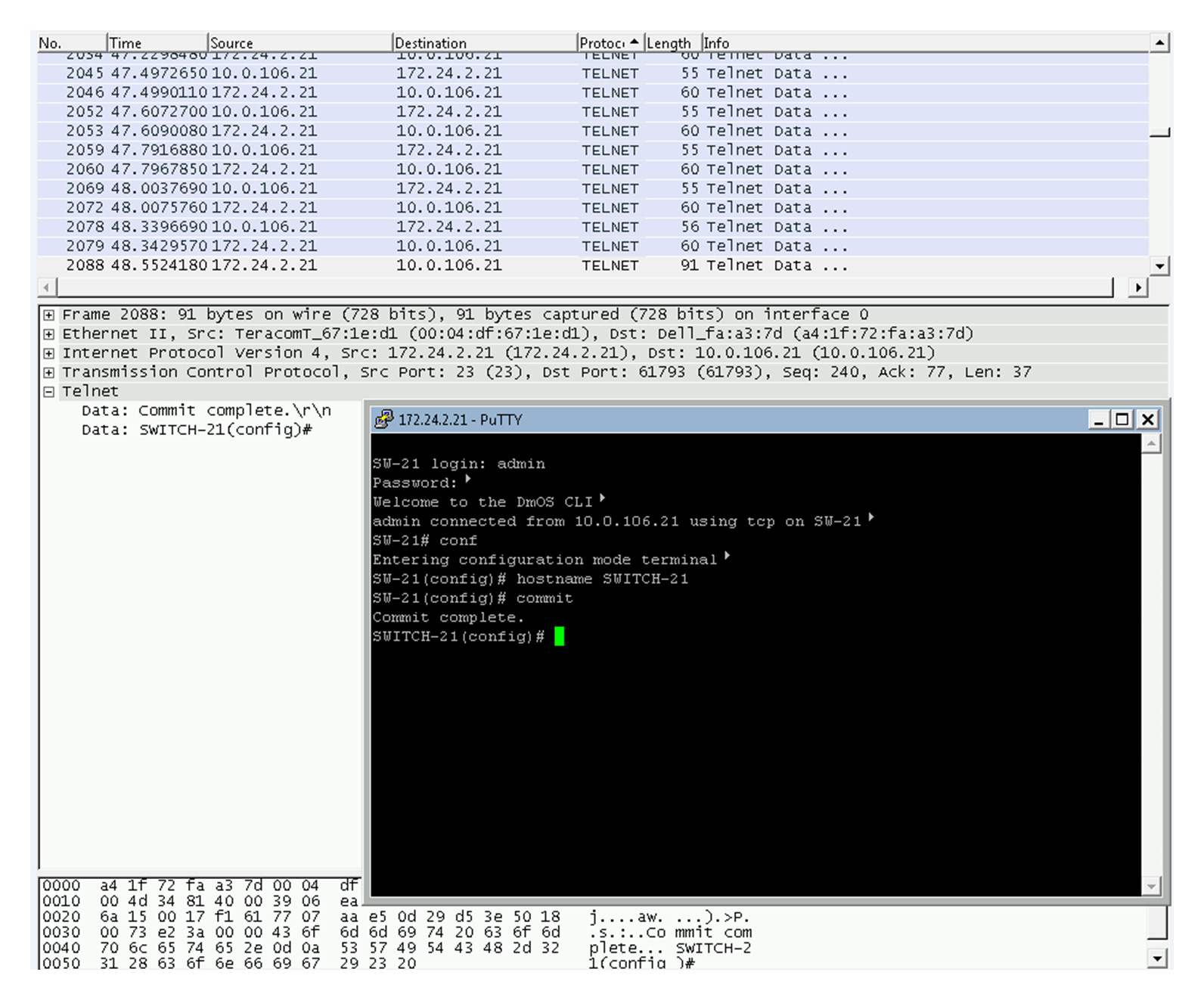1204x1000 pixels.
Task: Click packet list scroll up arrow
Action: pyautogui.click(x=1159, y=43)
